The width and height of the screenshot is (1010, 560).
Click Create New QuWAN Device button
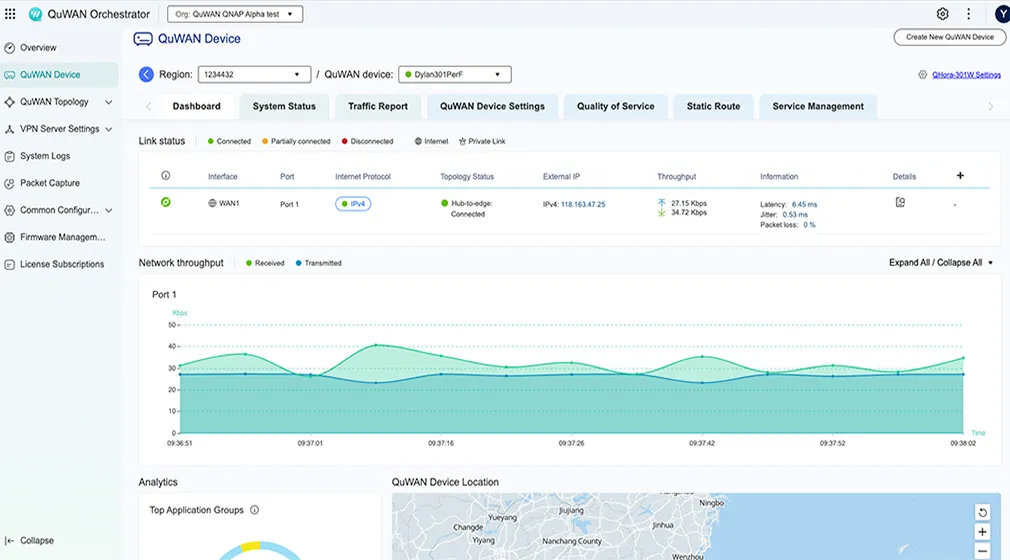click(949, 37)
